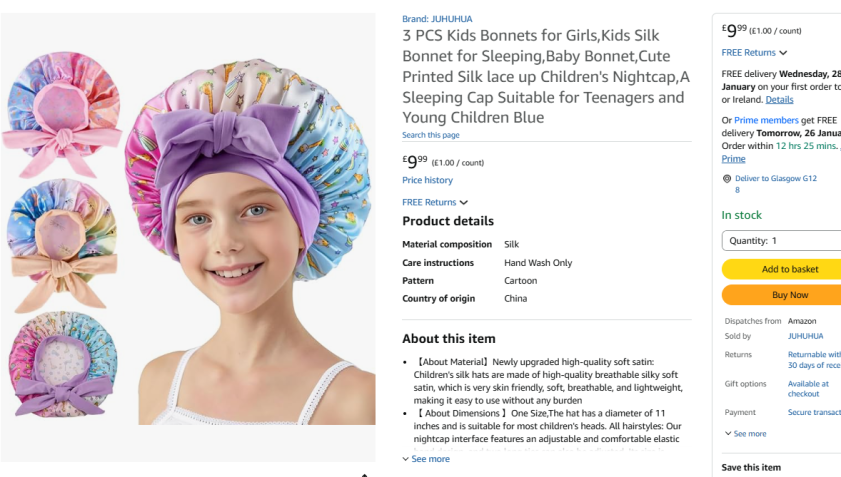The width and height of the screenshot is (841, 477).
Task: Click Search this page link
Action: 431,135
